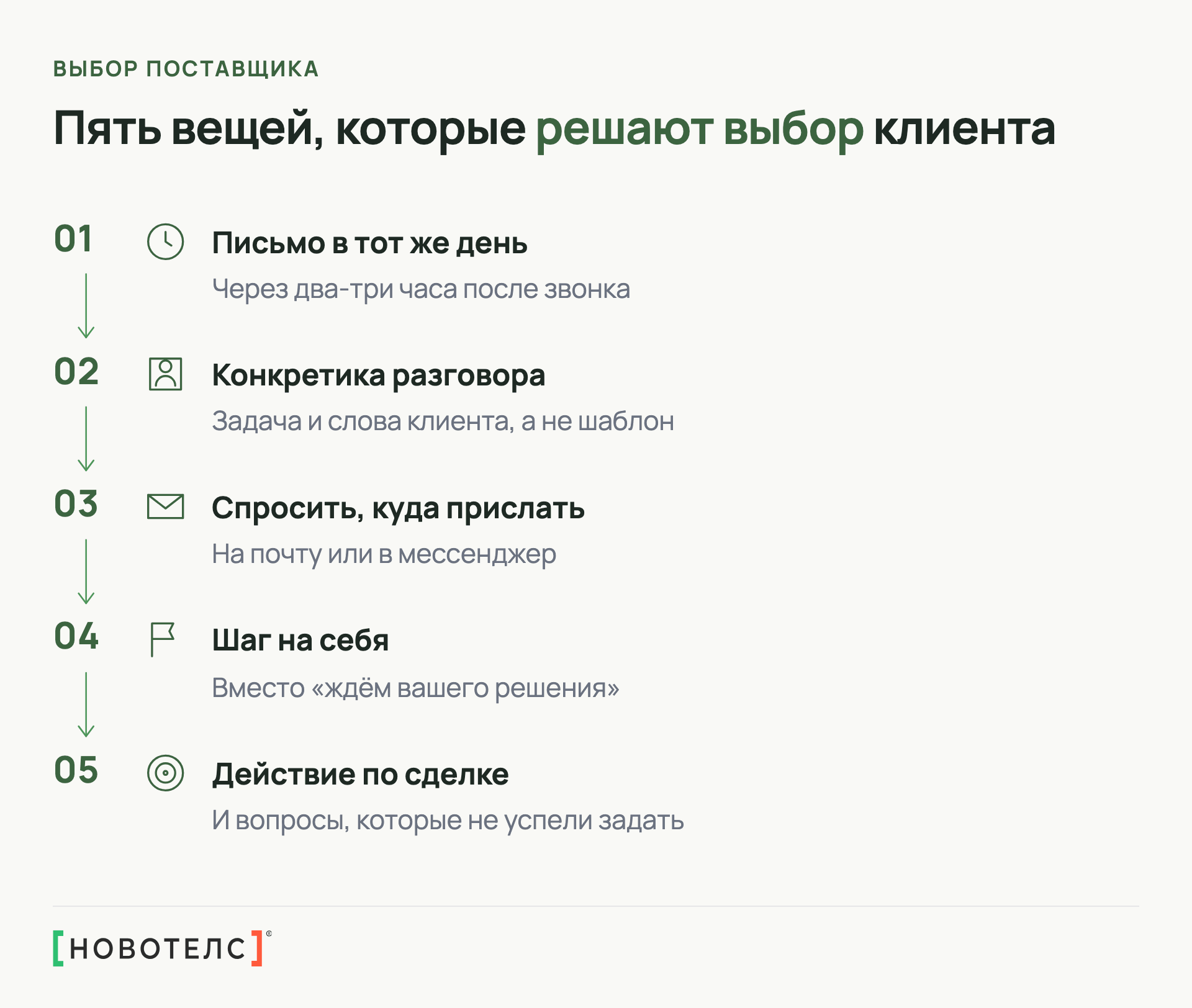Click heading Письмо в тот же день

[369, 243]
